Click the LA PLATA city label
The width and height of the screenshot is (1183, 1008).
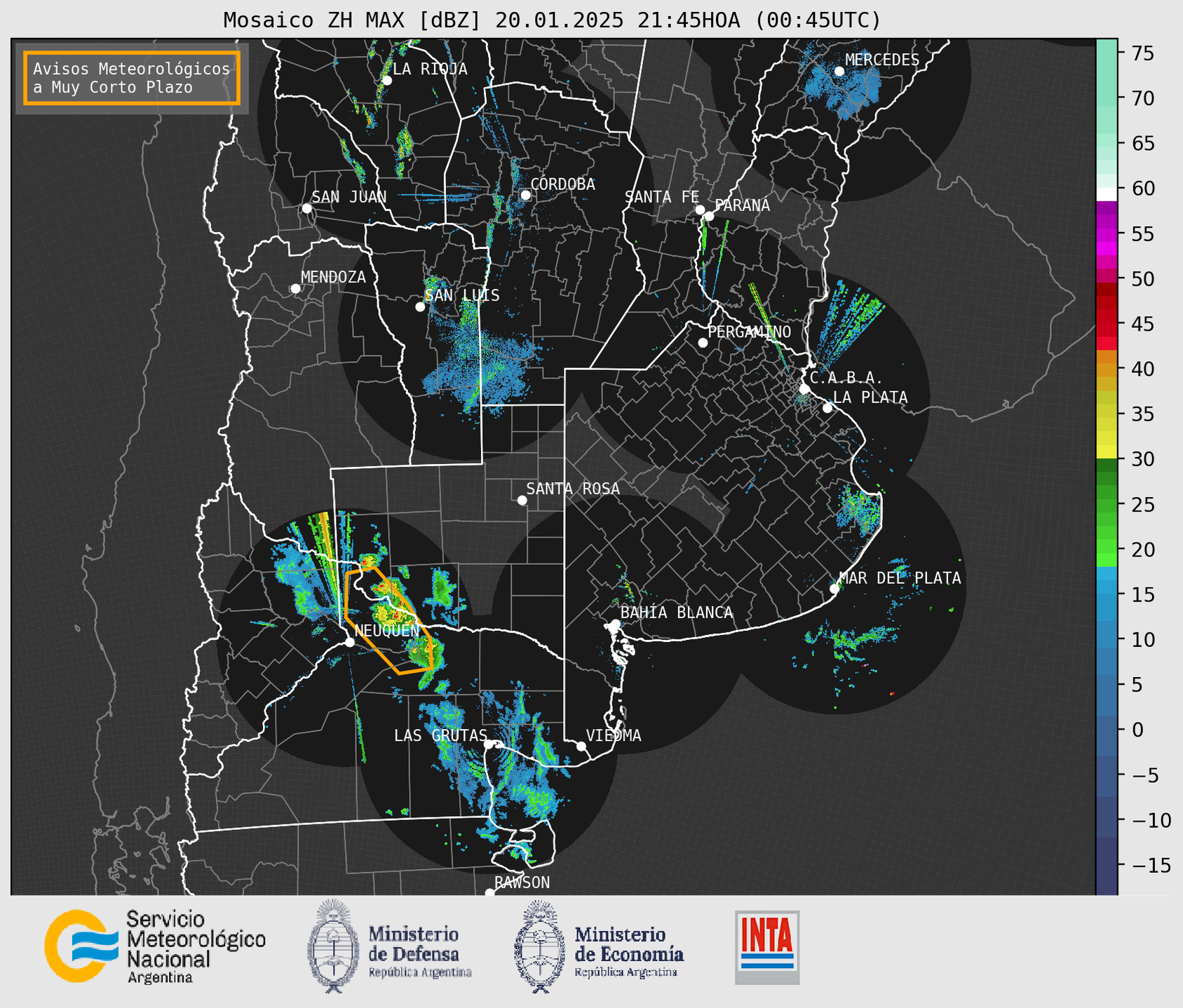870,397
